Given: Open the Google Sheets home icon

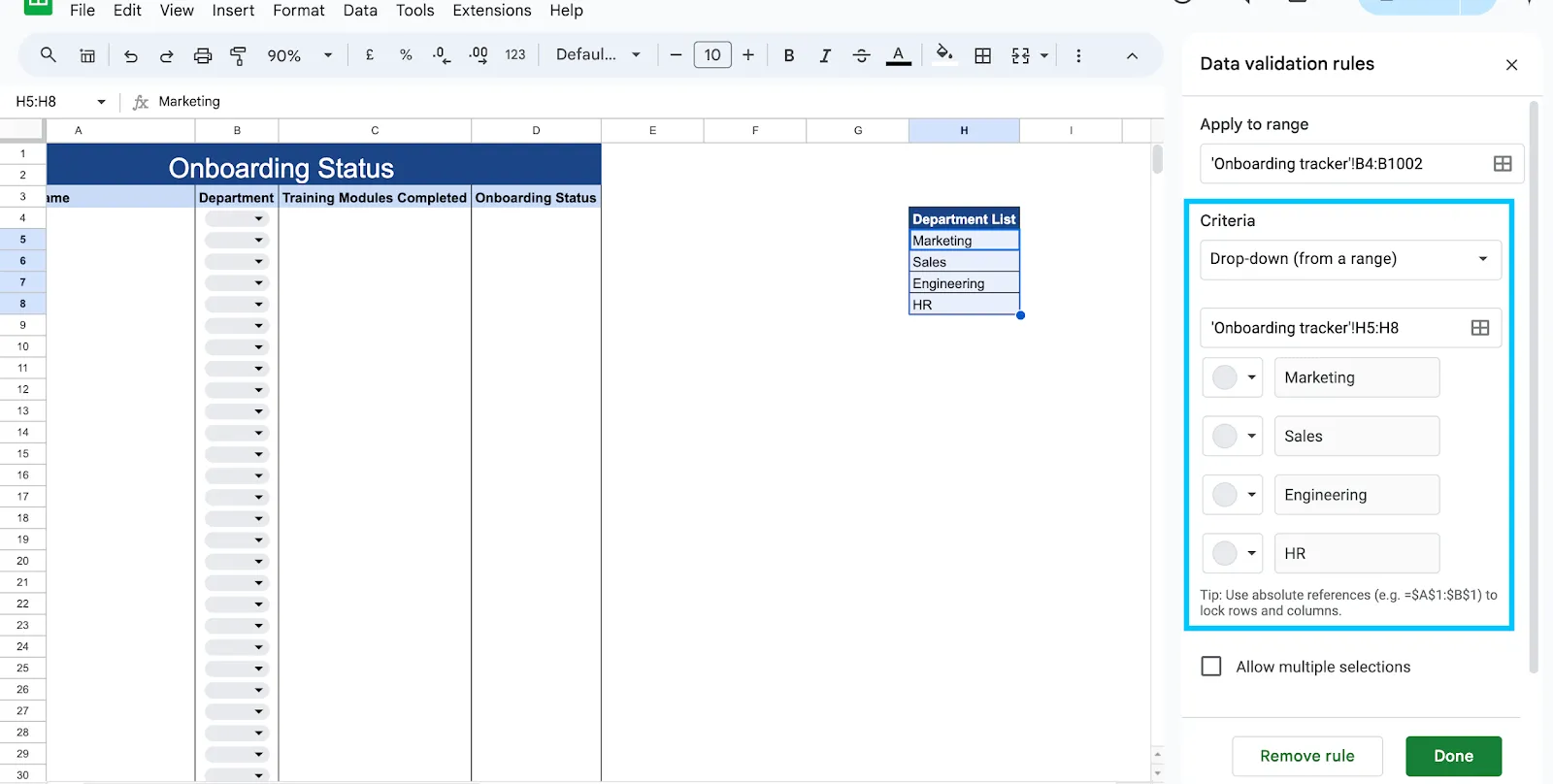Looking at the screenshot, I should point(38,5).
